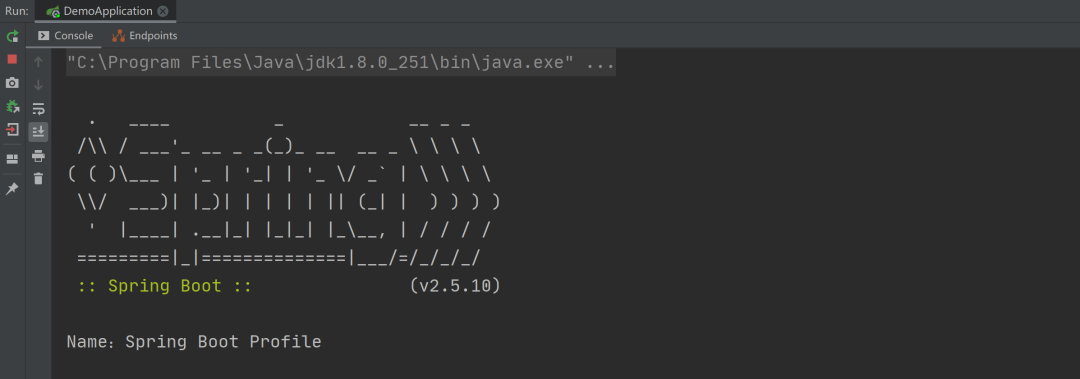The height and width of the screenshot is (379, 1080).
Task: Close the DemoApplication run tab
Action: (163, 11)
